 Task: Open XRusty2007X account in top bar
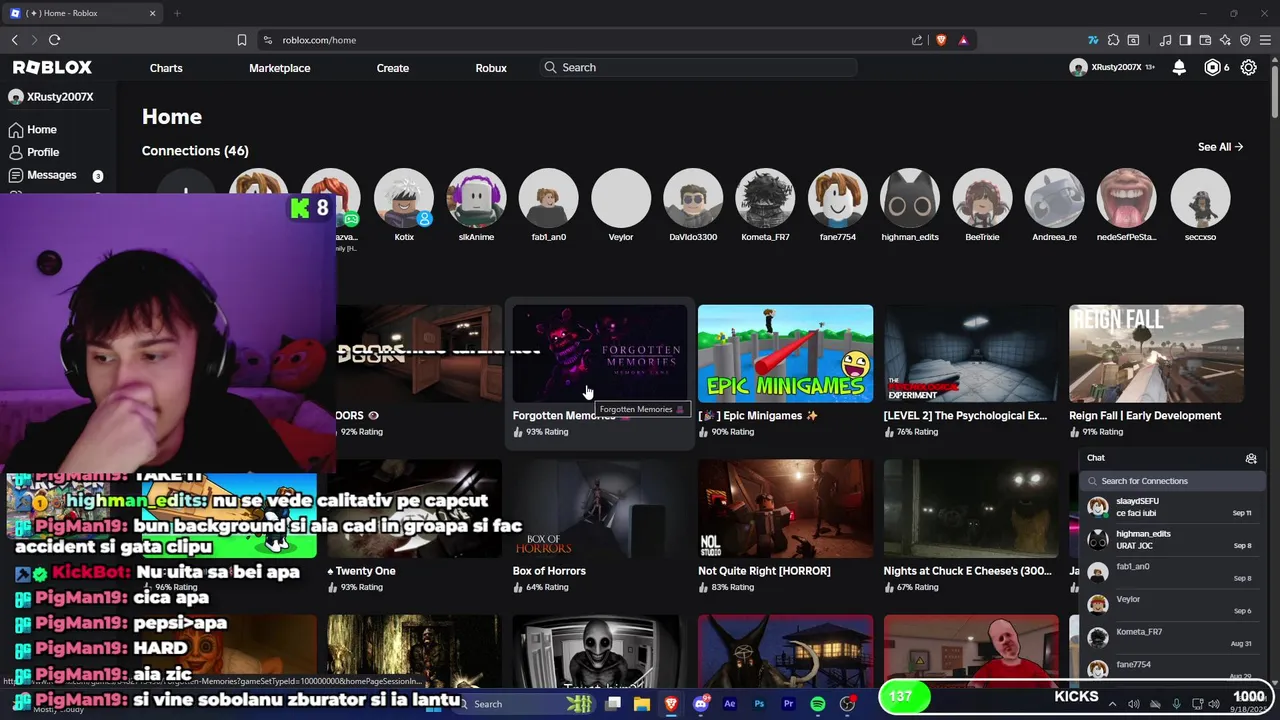[1112, 67]
